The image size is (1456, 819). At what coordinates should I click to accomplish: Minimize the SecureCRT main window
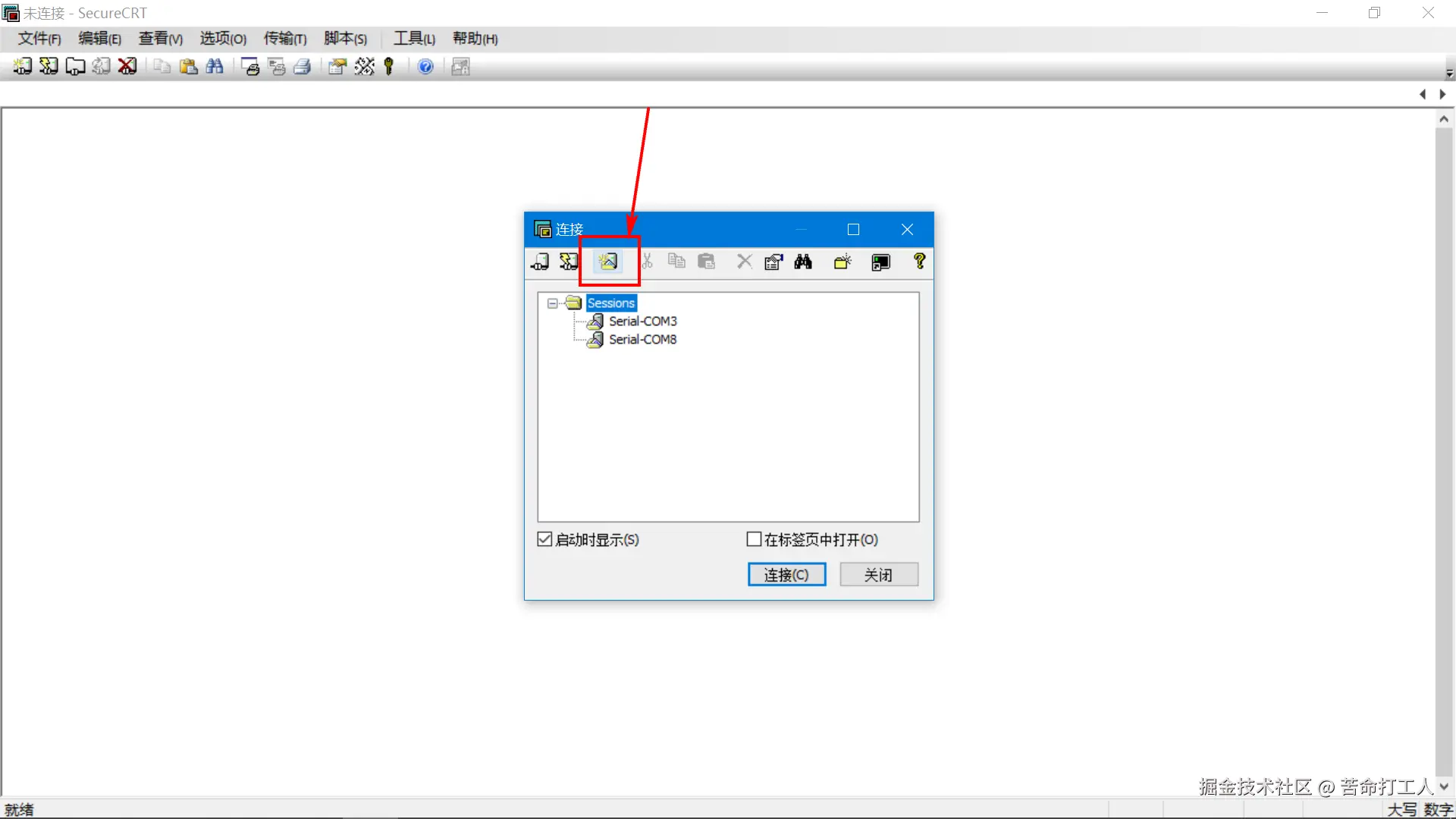1322,13
